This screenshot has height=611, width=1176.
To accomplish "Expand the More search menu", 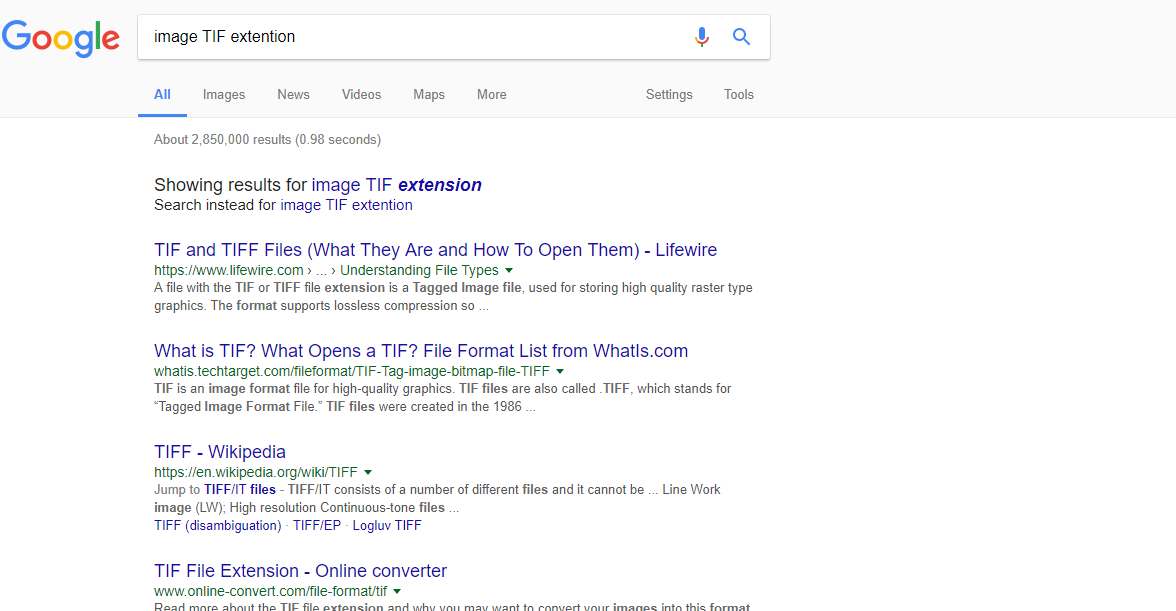I will tap(491, 95).
